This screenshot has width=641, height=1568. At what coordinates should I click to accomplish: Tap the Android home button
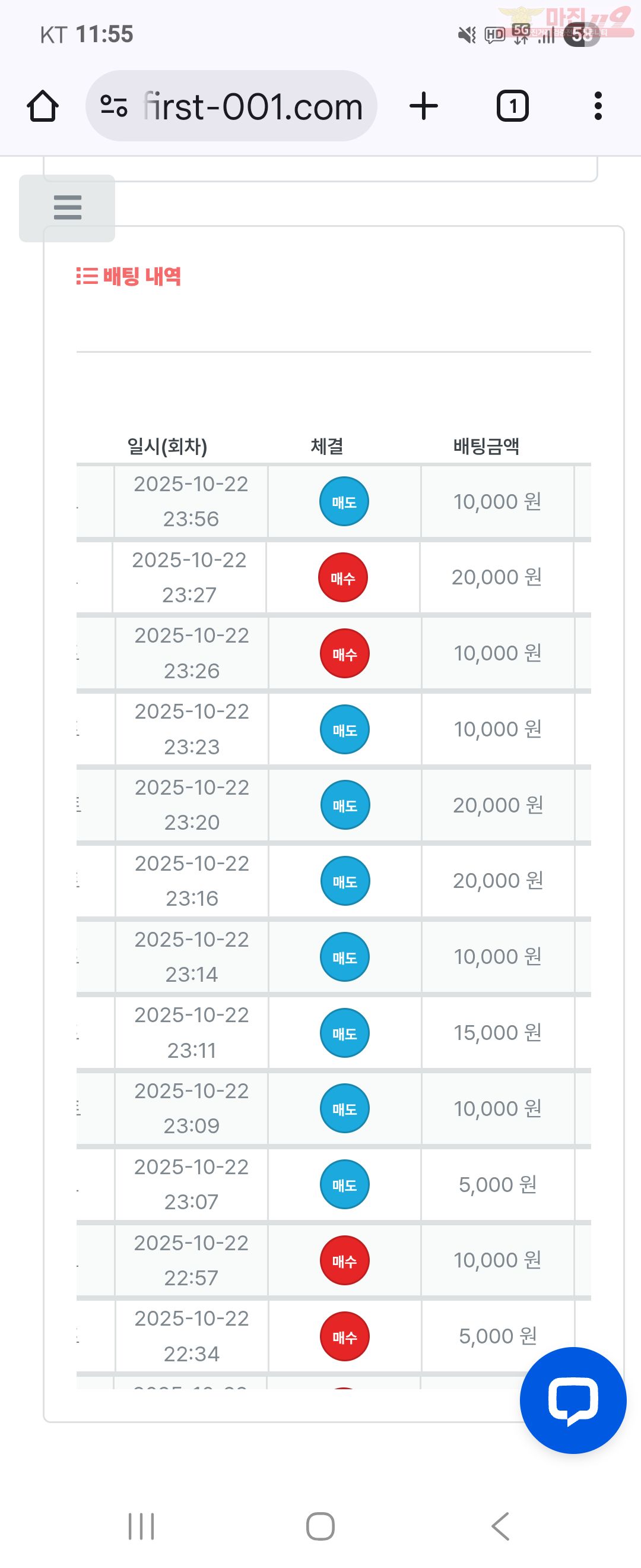tap(320, 1526)
